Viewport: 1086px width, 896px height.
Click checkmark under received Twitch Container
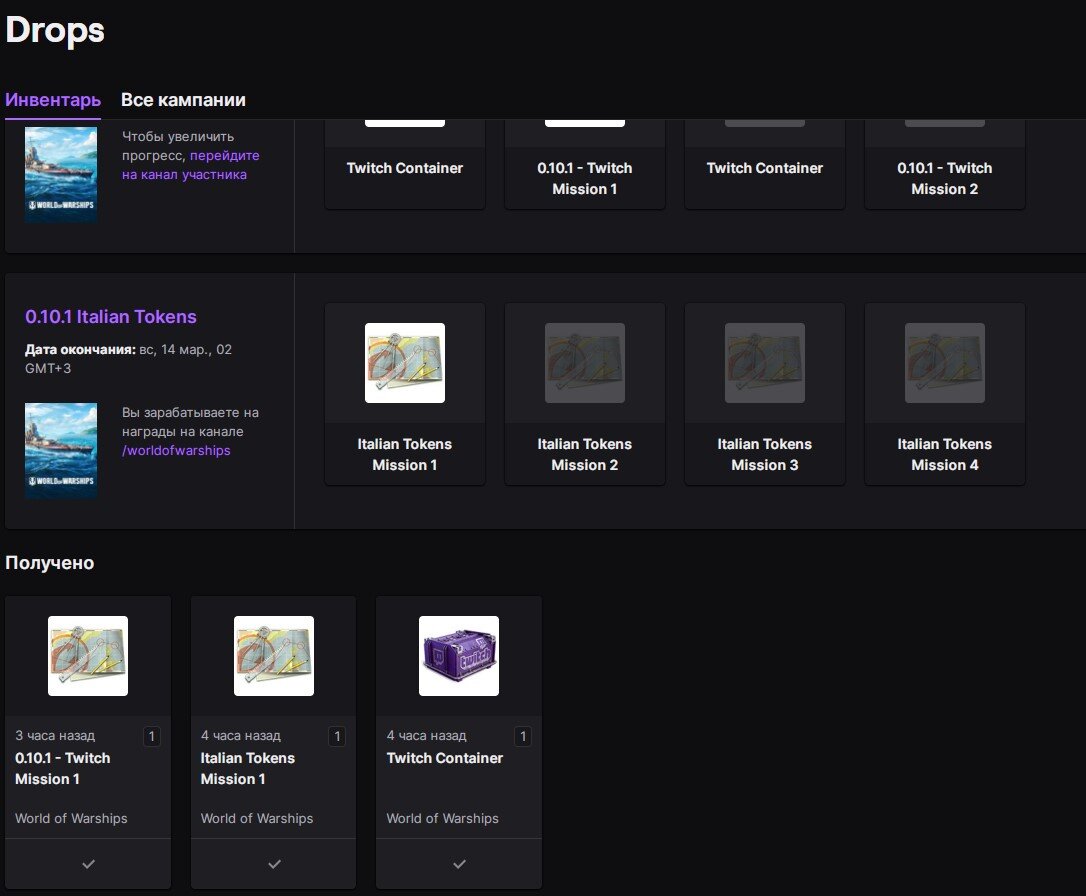click(459, 863)
